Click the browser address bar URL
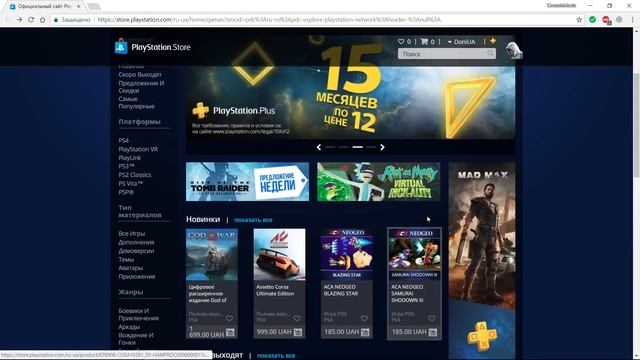Image resolution: width=640 pixels, height=360 pixels. [x=269, y=20]
